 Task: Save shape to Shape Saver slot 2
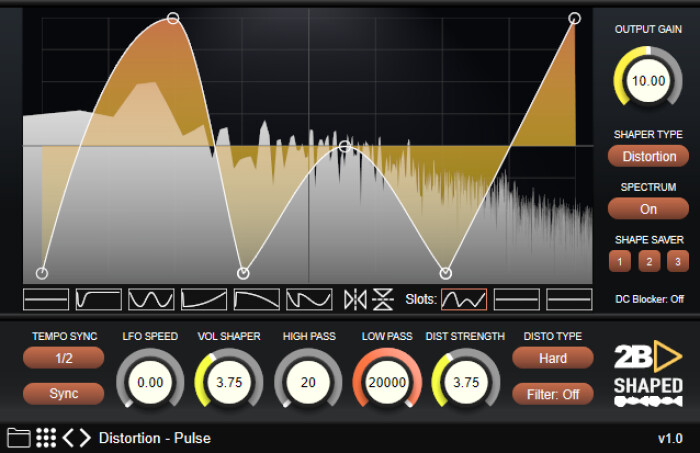(x=649, y=261)
